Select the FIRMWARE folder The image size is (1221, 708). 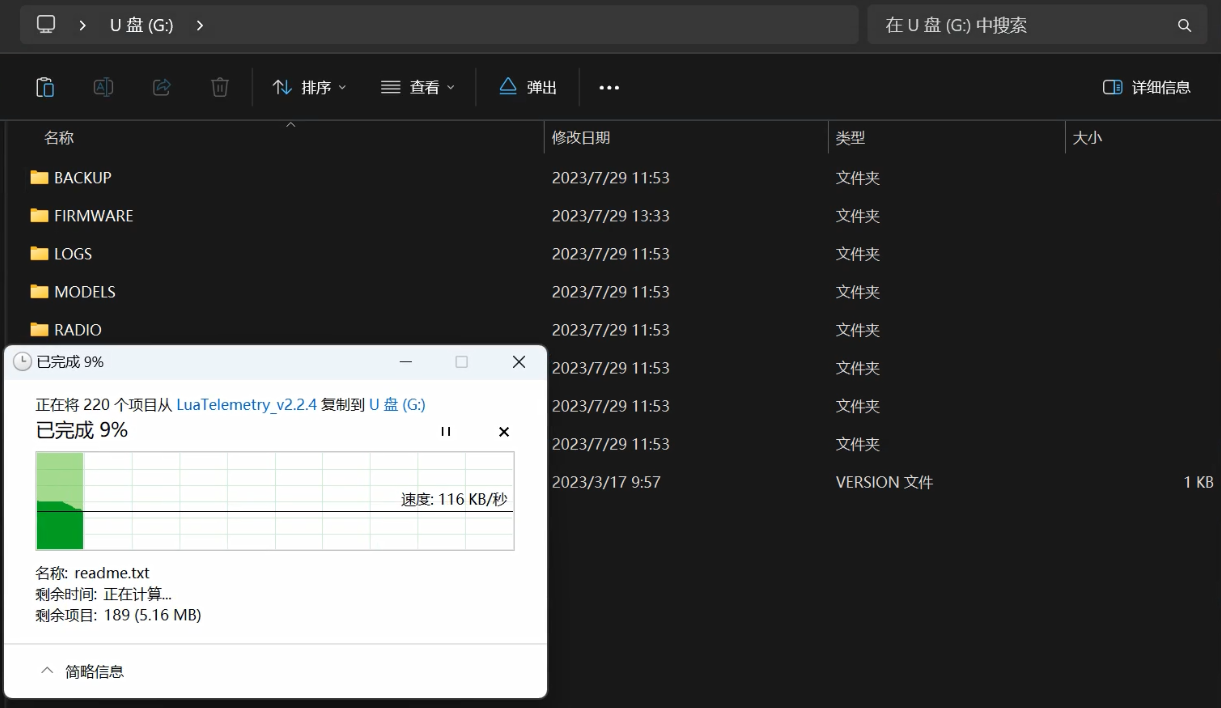(94, 215)
